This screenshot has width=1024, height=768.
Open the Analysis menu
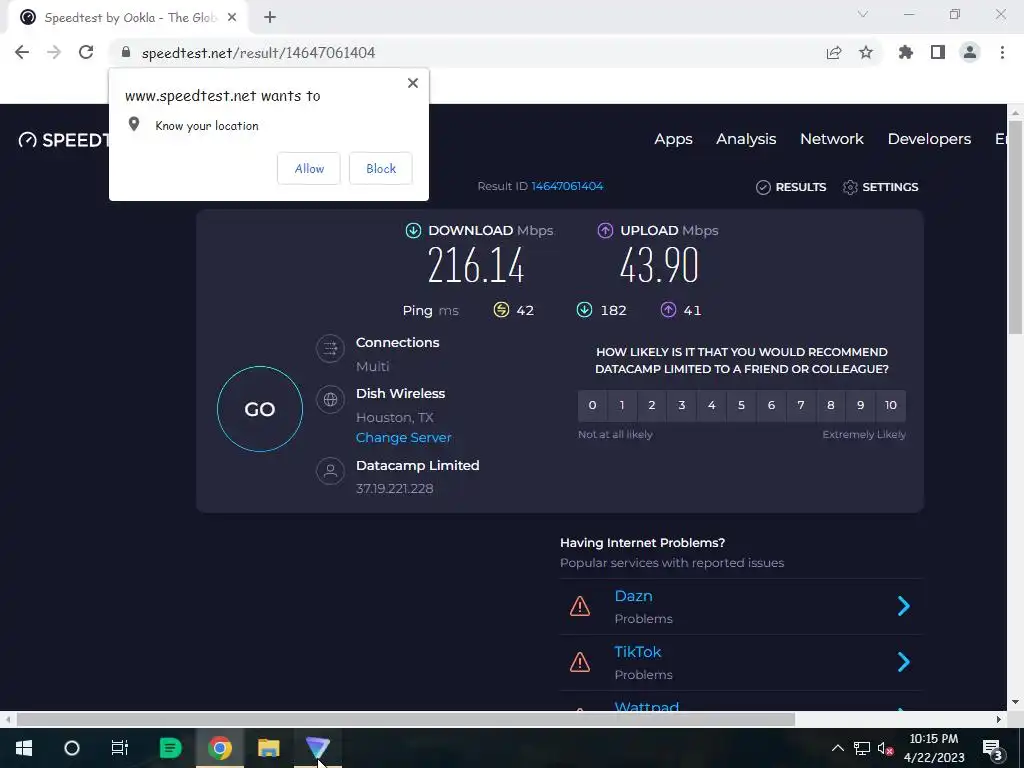[746, 139]
